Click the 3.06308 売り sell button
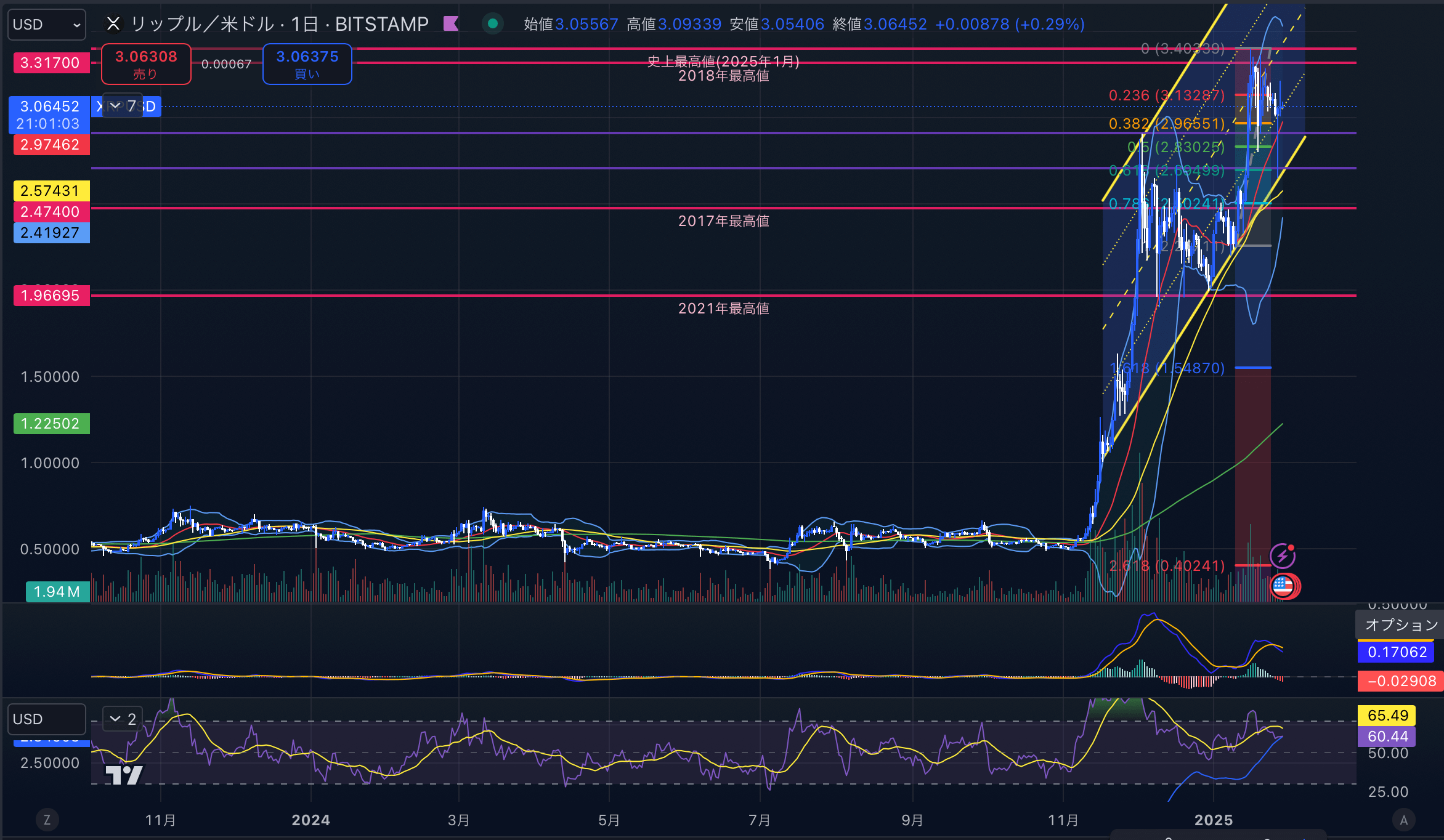Viewport: 1444px width, 840px height. [x=146, y=64]
